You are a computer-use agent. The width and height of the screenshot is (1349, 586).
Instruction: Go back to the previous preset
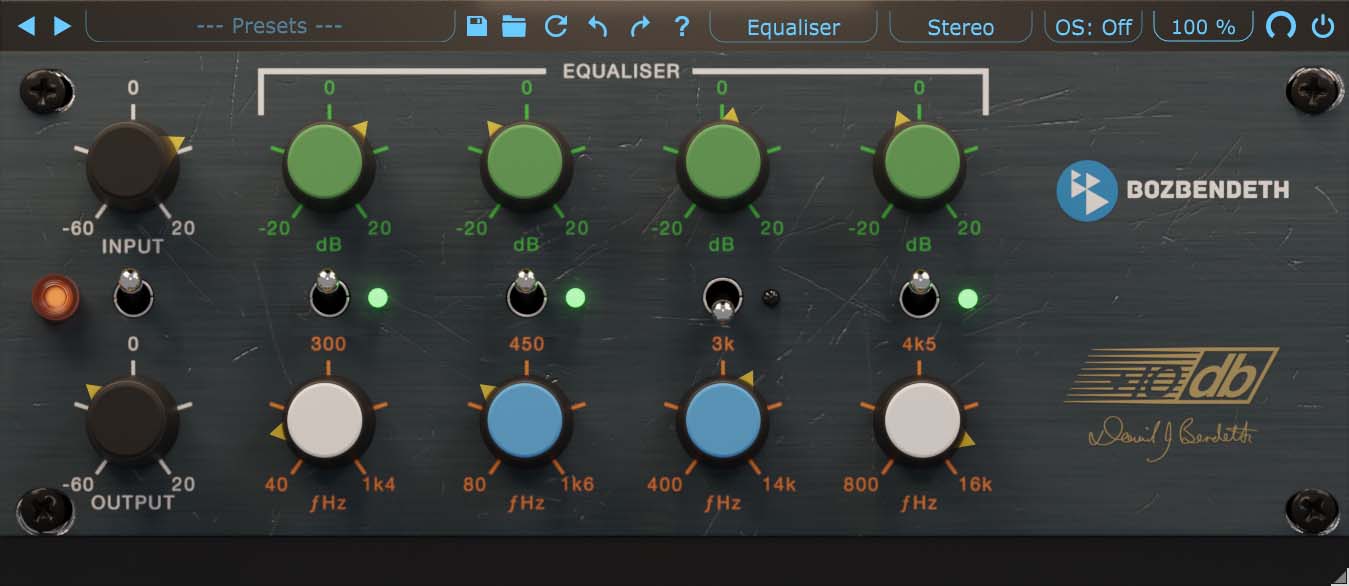[27, 27]
